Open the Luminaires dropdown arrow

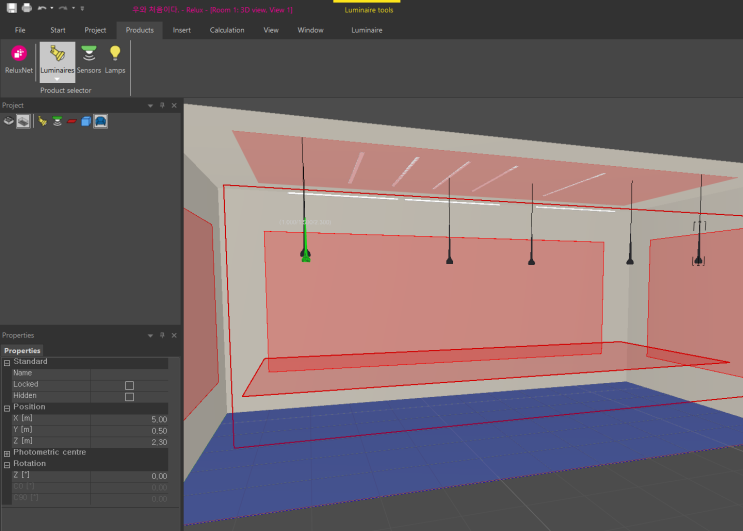58,78
